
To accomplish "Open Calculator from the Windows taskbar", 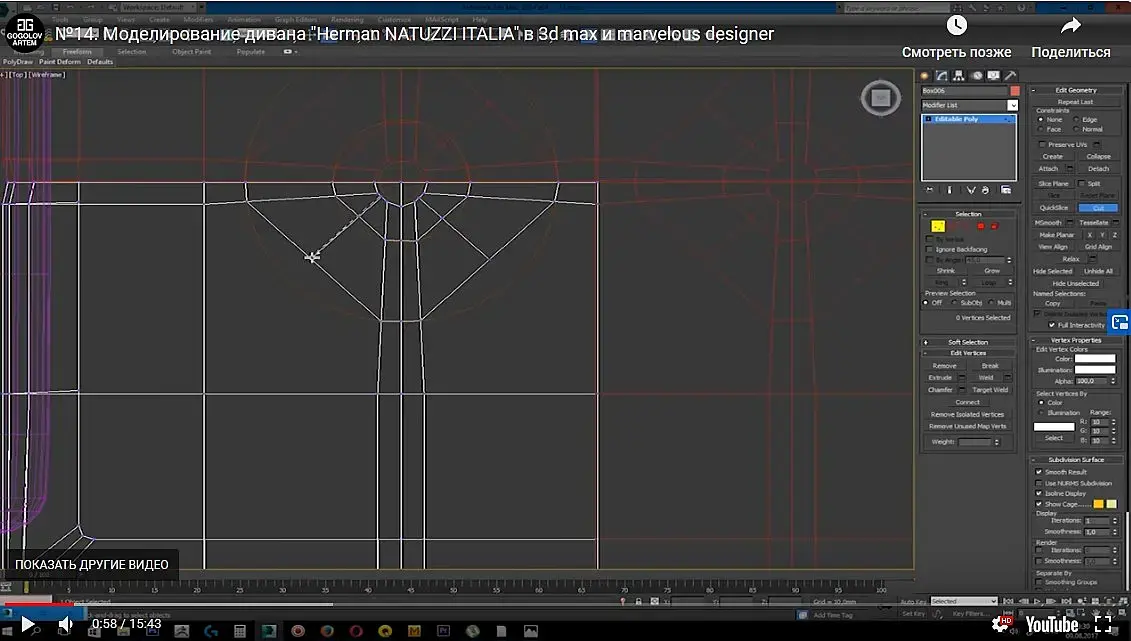I will pyautogui.click(x=239, y=631).
